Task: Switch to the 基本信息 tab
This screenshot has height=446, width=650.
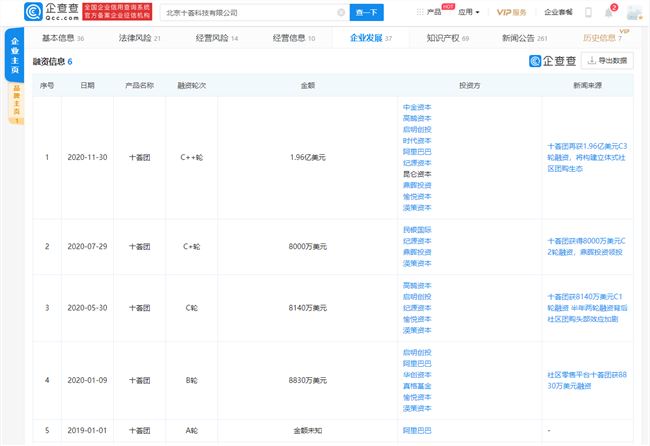Action: (63, 38)
